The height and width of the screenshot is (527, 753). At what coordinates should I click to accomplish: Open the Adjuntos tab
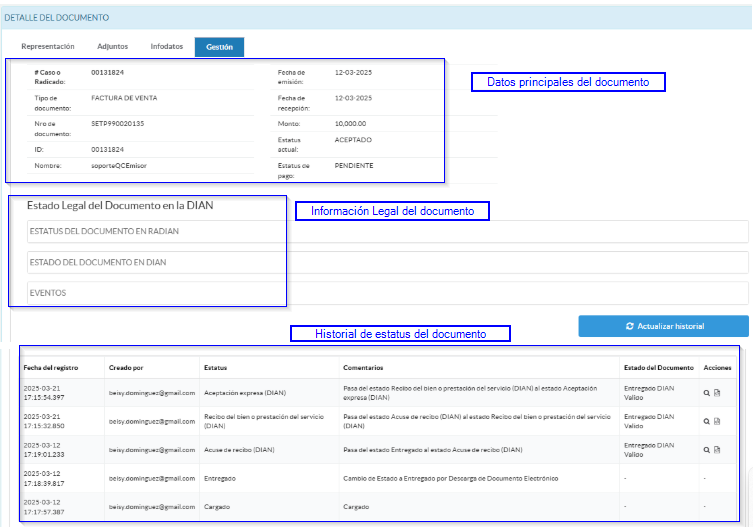[x=112, y=46]
